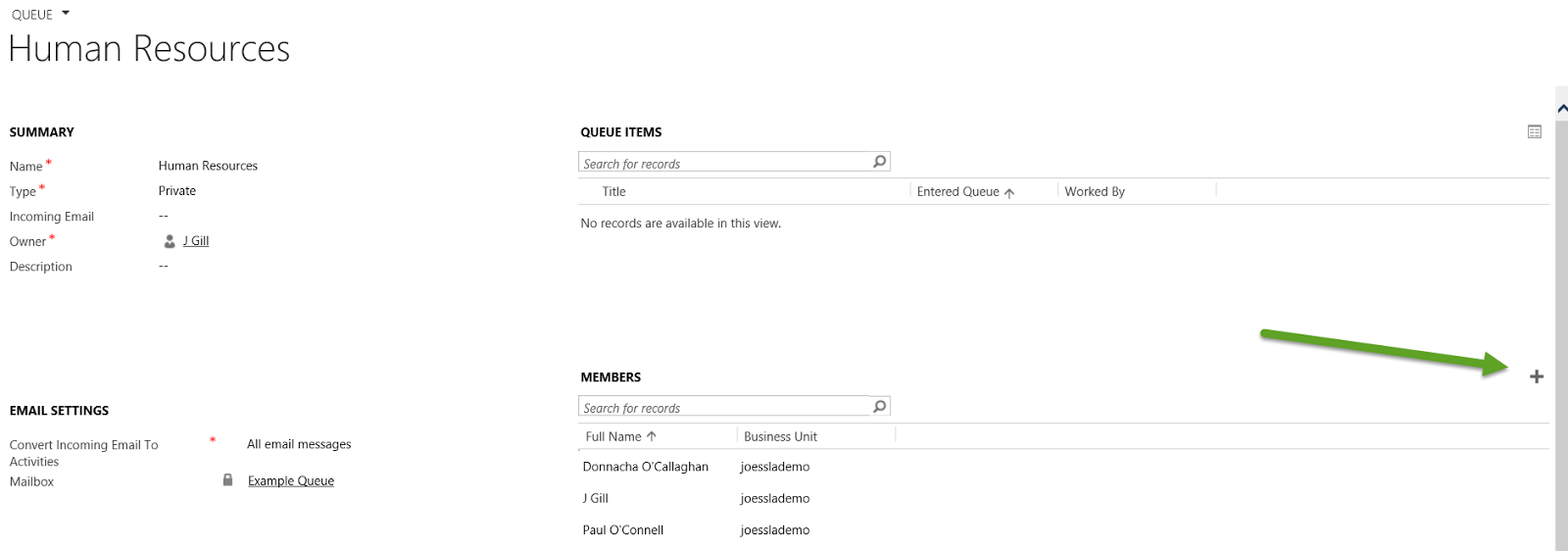The image size is (1568, 551).
Task: Click the Title column header
Action: tap(613, 192)
